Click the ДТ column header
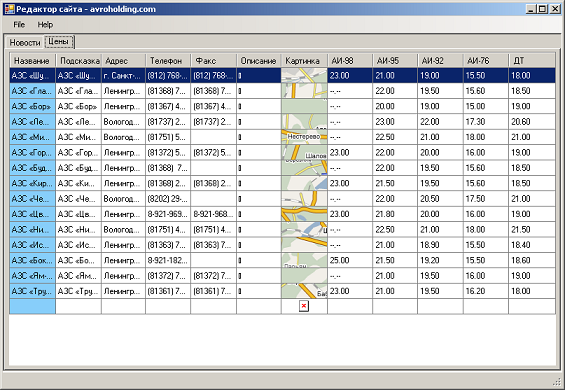 [x=532, y=61]
